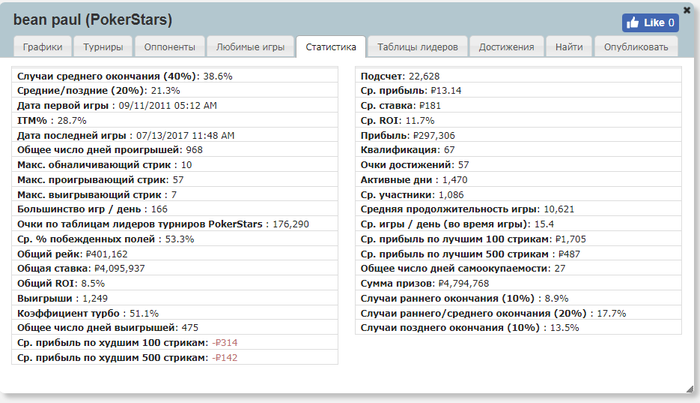Click Средняя продолжительность игры row
Screen dimensions: 700x403
(x=518, y=209)
